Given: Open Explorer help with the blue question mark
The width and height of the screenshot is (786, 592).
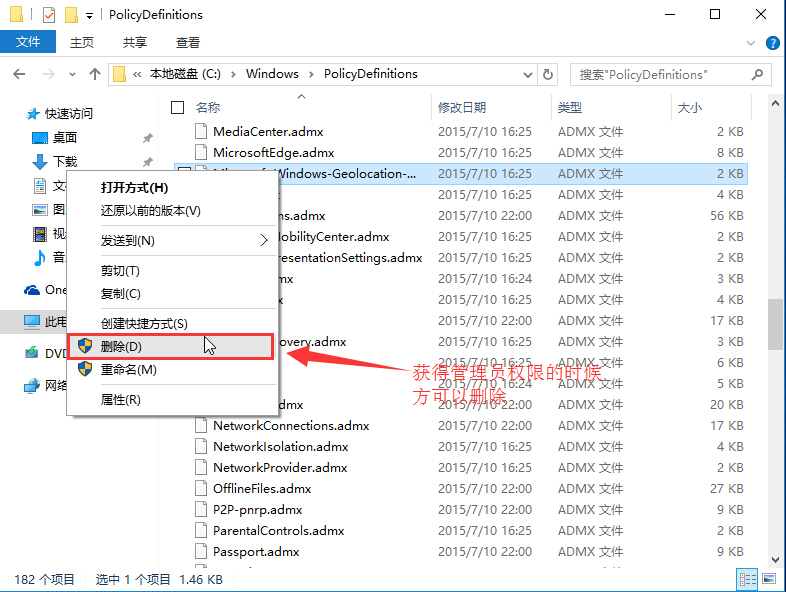Looking at the screenshot, I should coord(772,42).
